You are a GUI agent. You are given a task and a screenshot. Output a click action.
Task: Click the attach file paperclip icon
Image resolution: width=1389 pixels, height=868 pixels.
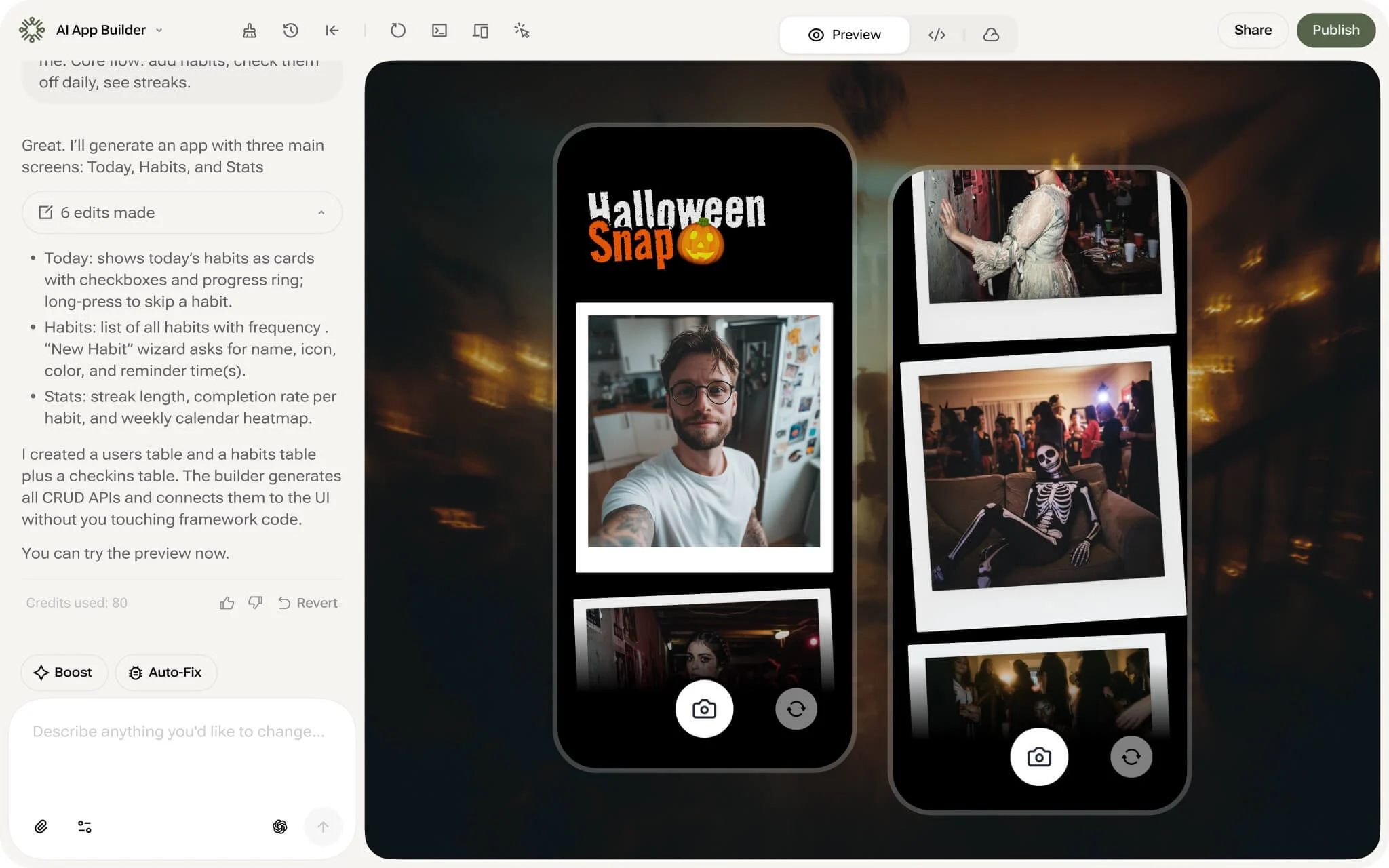click(41, 826)
